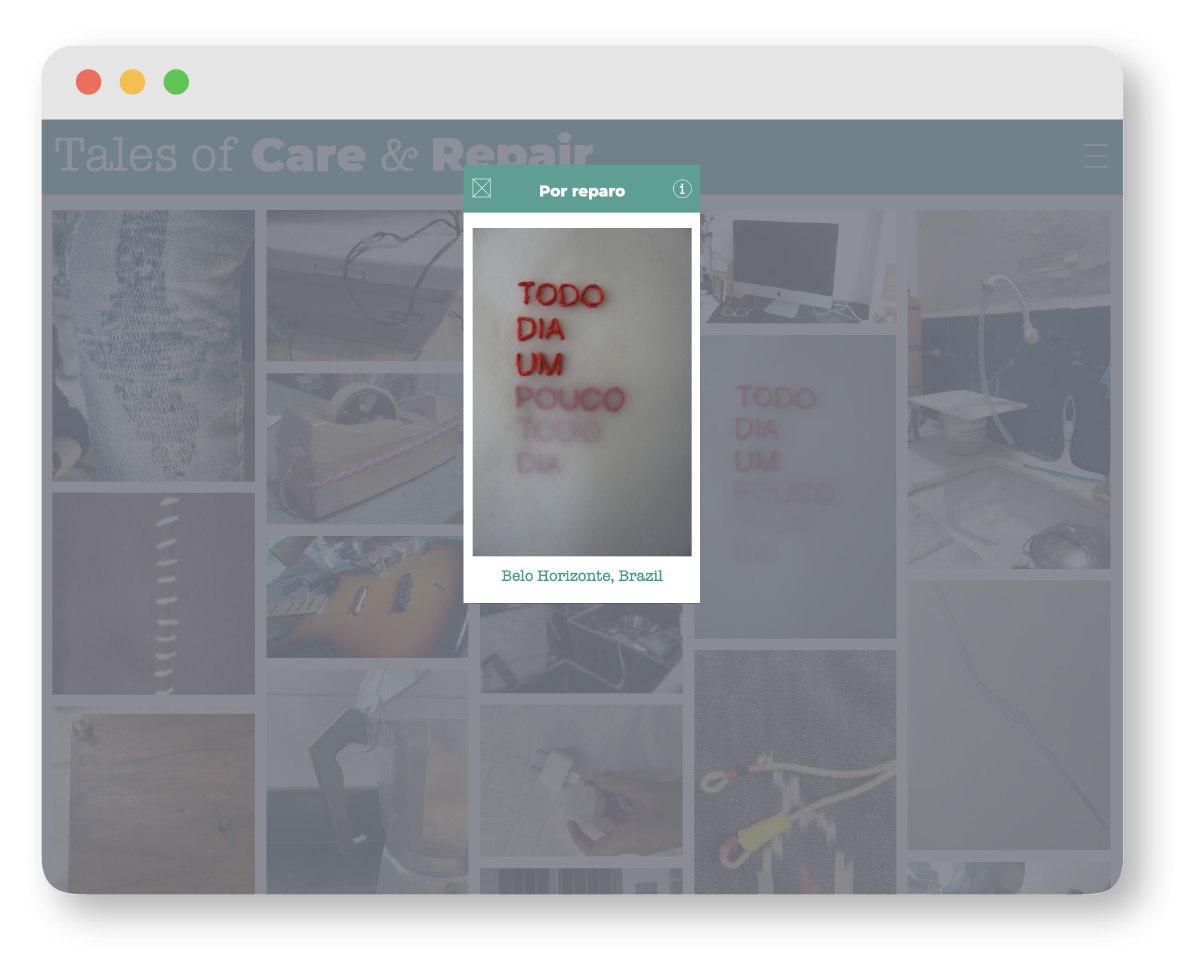This screenshot has height=967, width=1202.
Task: Open the cracked beige wall photo
Action: point(1009,715)
